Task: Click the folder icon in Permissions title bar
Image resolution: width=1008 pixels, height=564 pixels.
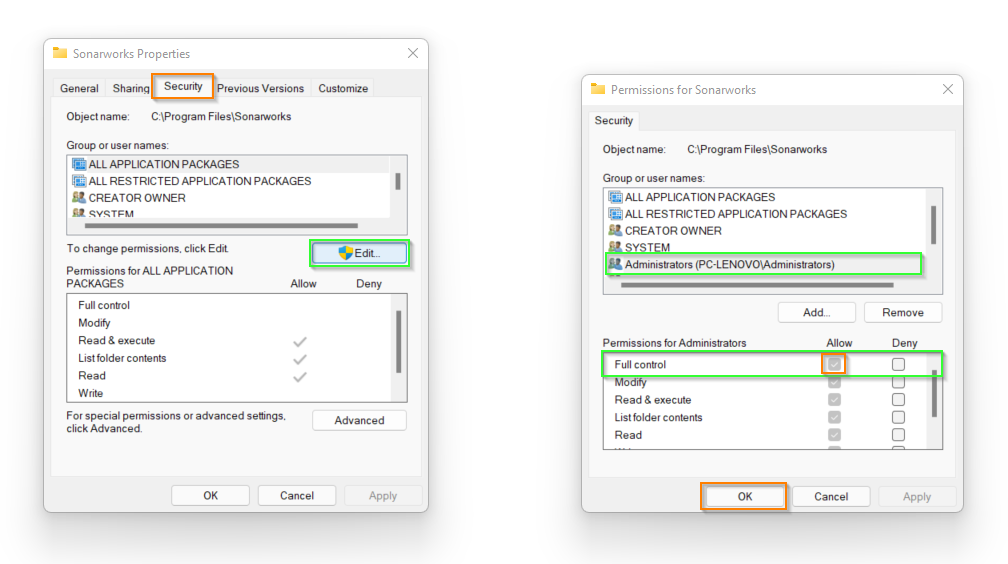Action: click(598, 89)
